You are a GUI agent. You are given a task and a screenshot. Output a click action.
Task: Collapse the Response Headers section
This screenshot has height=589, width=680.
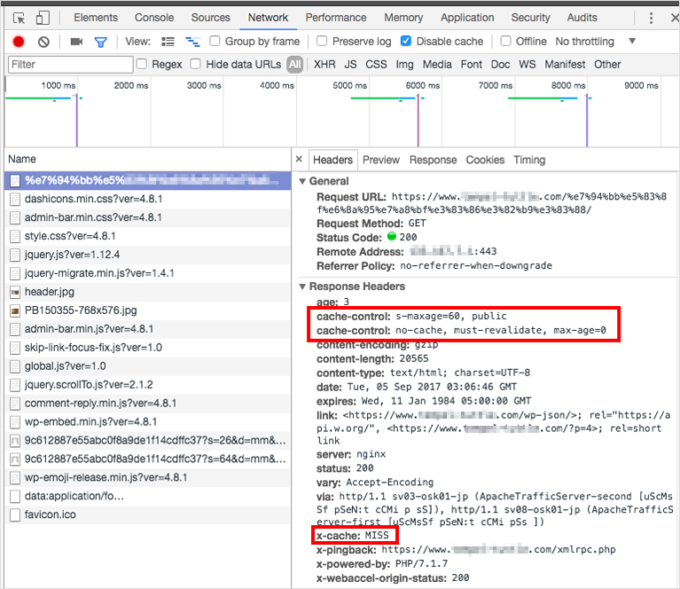click(302, 287)
